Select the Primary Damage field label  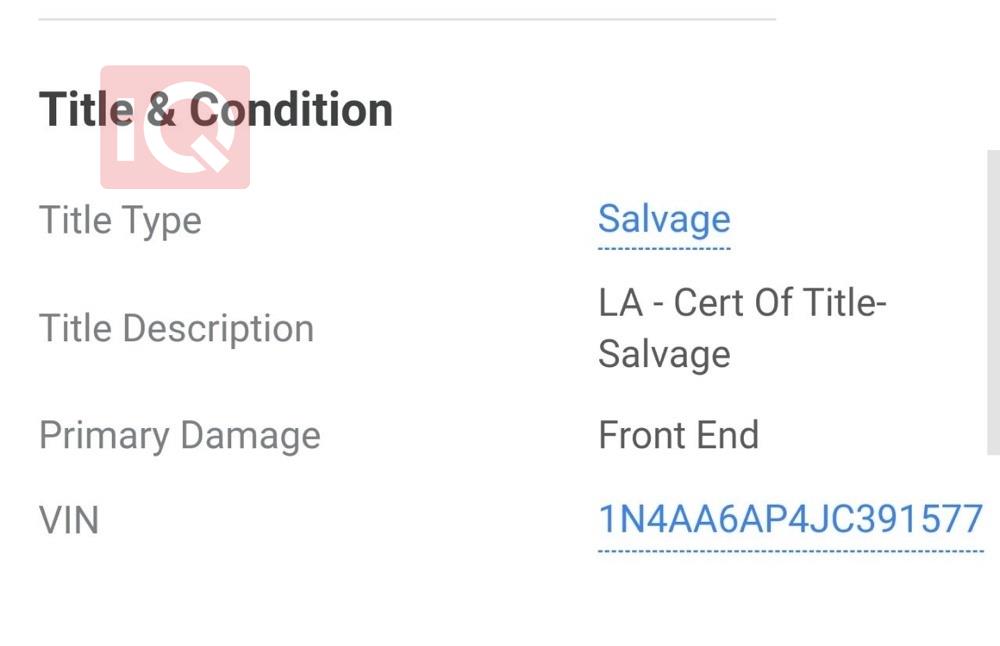coord(180,436)
